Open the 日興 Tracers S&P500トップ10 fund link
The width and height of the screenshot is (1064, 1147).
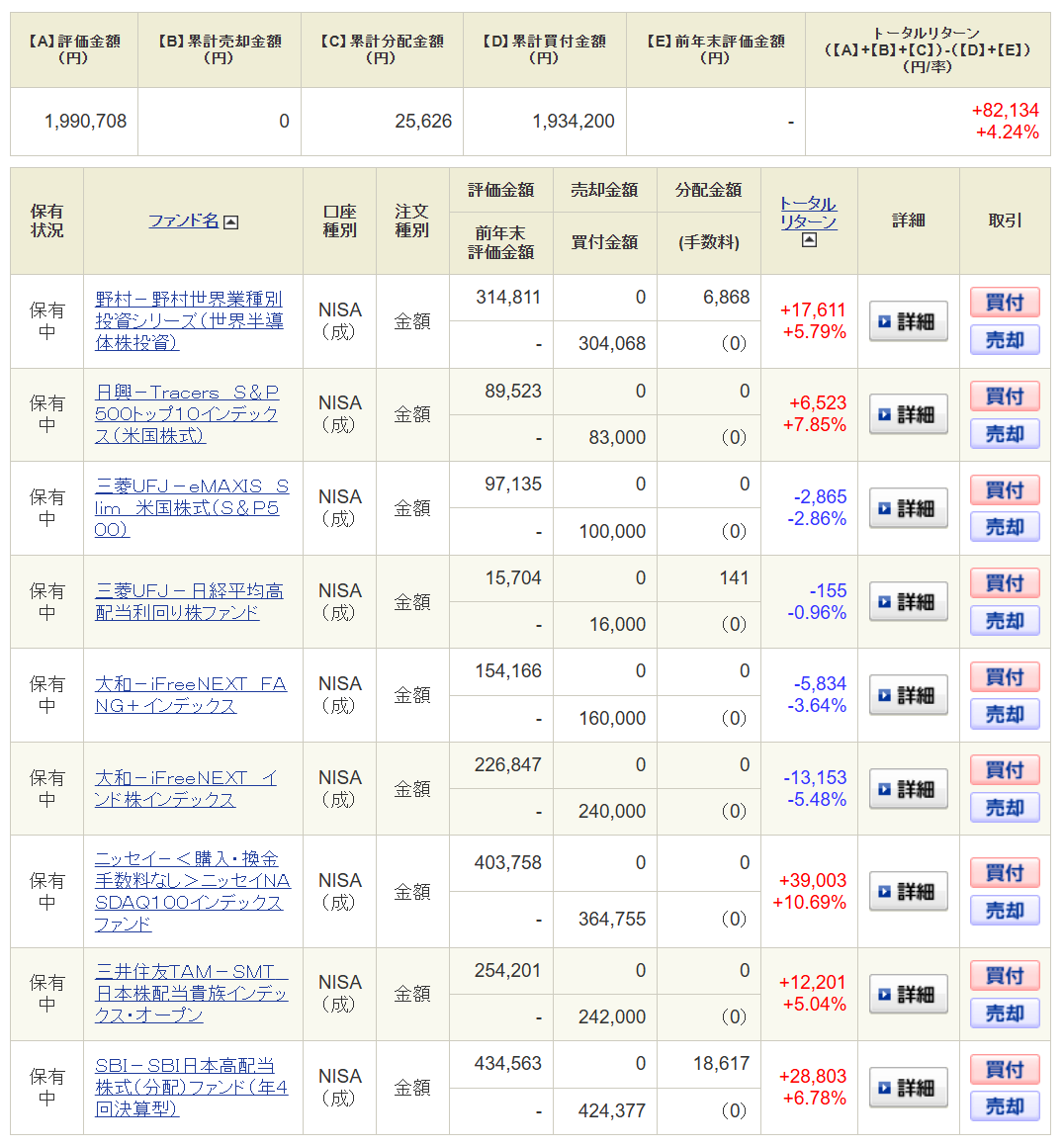pos(187,413)
